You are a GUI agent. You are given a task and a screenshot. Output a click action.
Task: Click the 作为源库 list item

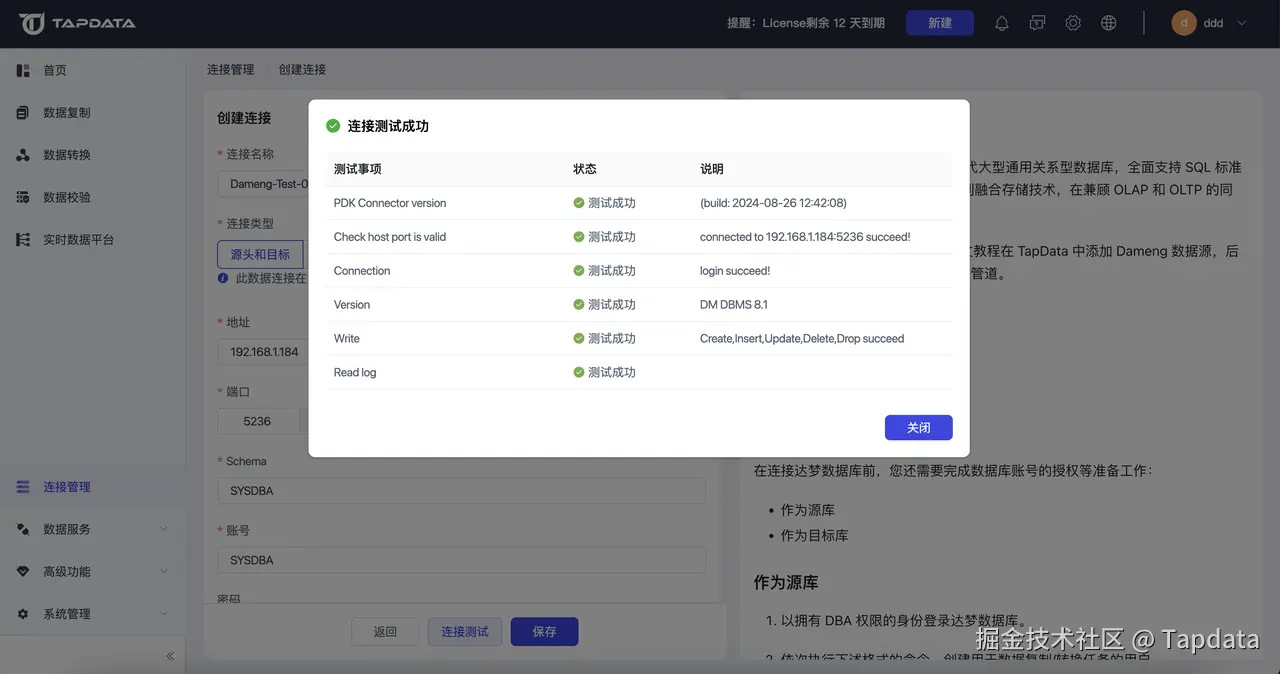pyautogui.click(x=808, y=510)
